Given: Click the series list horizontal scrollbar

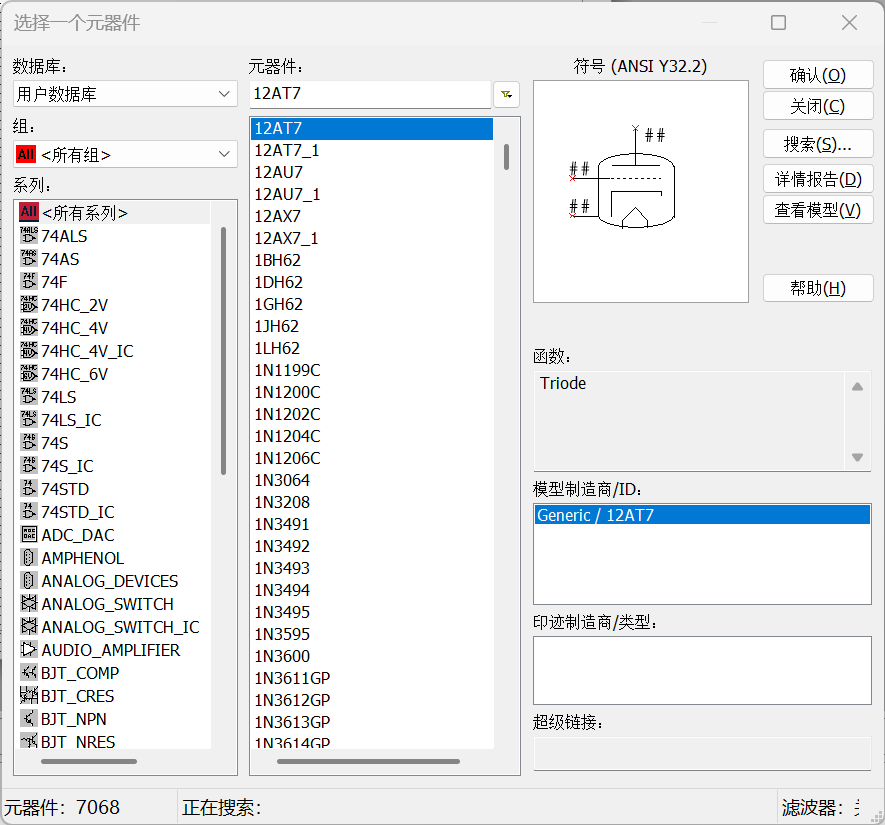Looking at the screenshot, I should 90,762.
